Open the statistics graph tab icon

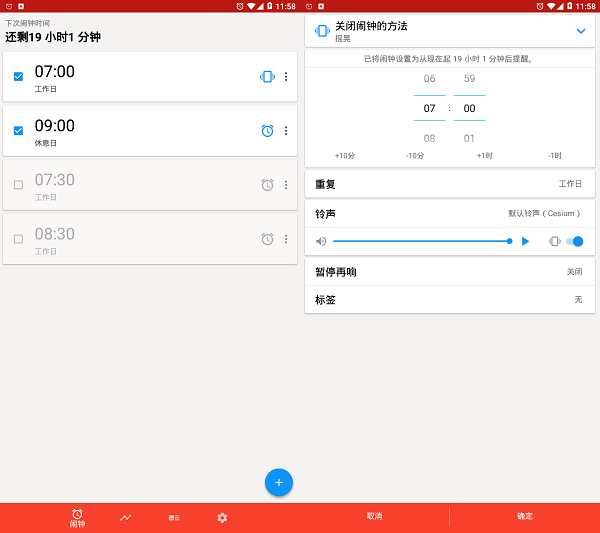[x=125, y=517]
